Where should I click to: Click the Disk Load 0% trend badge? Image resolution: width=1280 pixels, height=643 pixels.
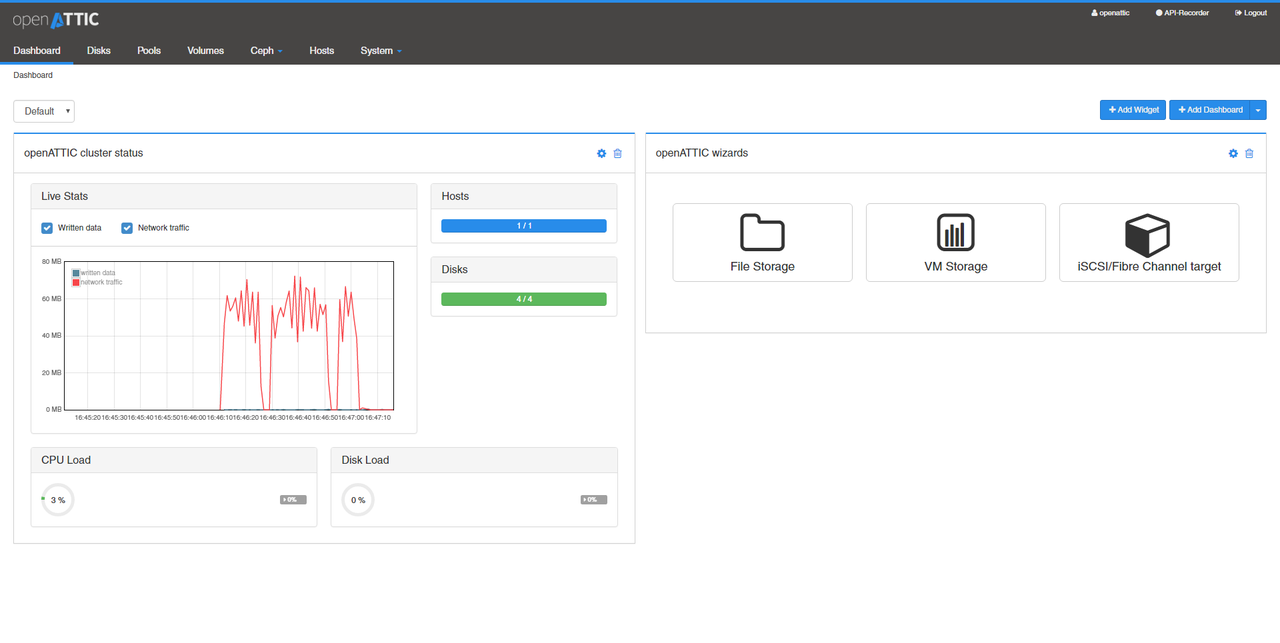[593, 499]
